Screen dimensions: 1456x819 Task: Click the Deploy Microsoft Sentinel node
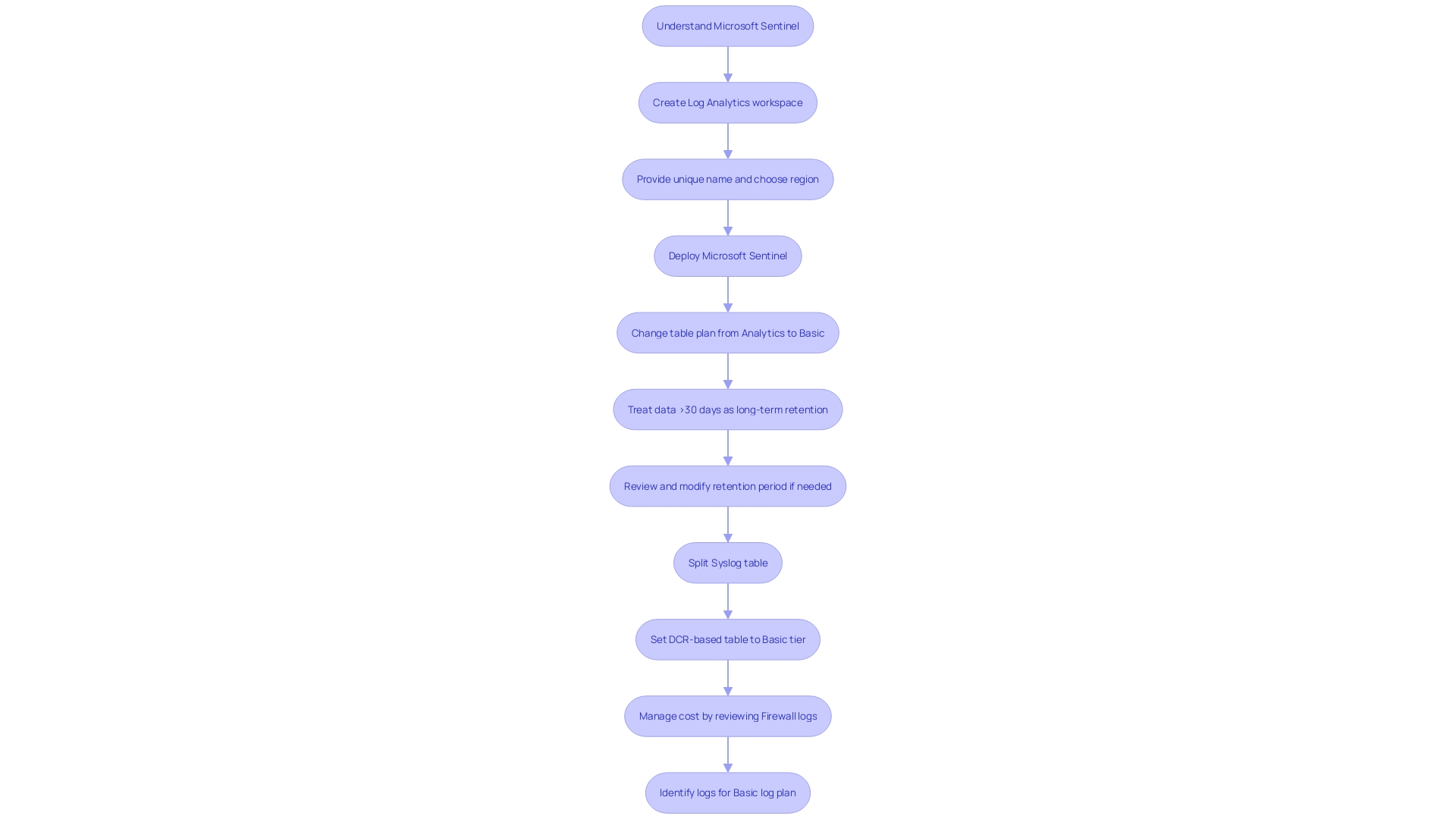(x=728, y=256)
